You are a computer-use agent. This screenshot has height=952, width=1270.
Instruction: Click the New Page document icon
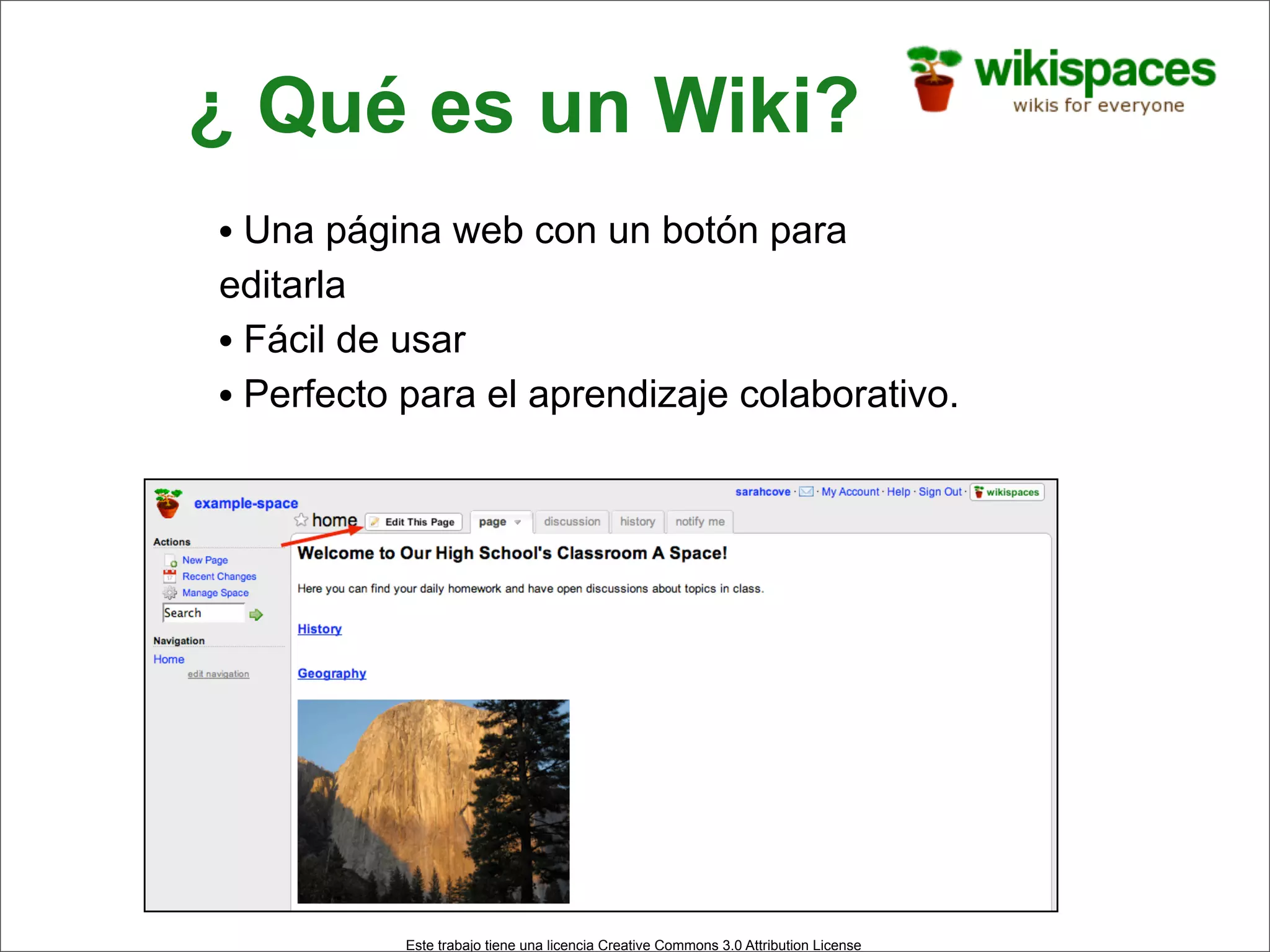(171, 560)
